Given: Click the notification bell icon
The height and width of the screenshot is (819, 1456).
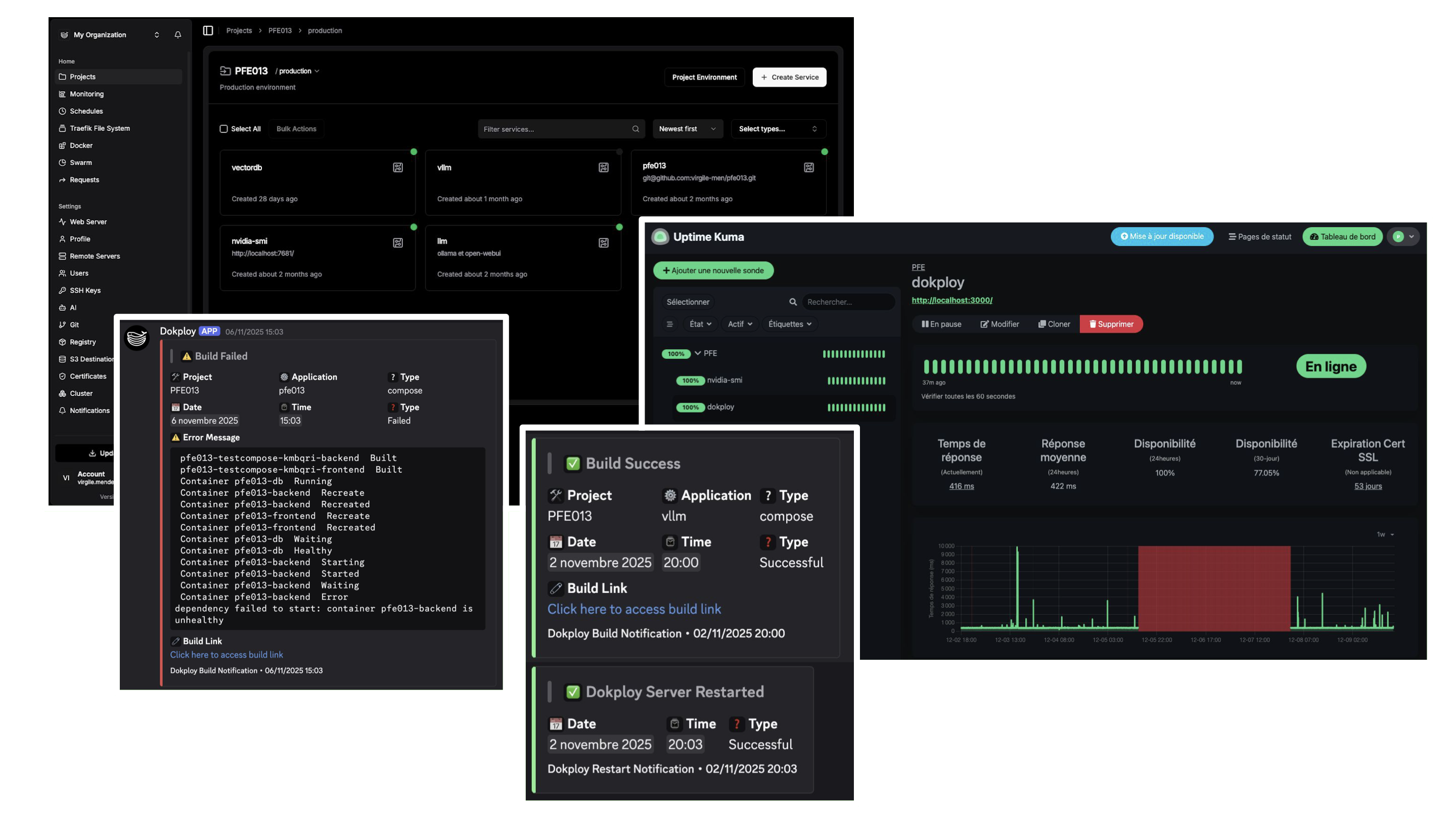Looking at the screenshot, I should (x=177, y=35).
